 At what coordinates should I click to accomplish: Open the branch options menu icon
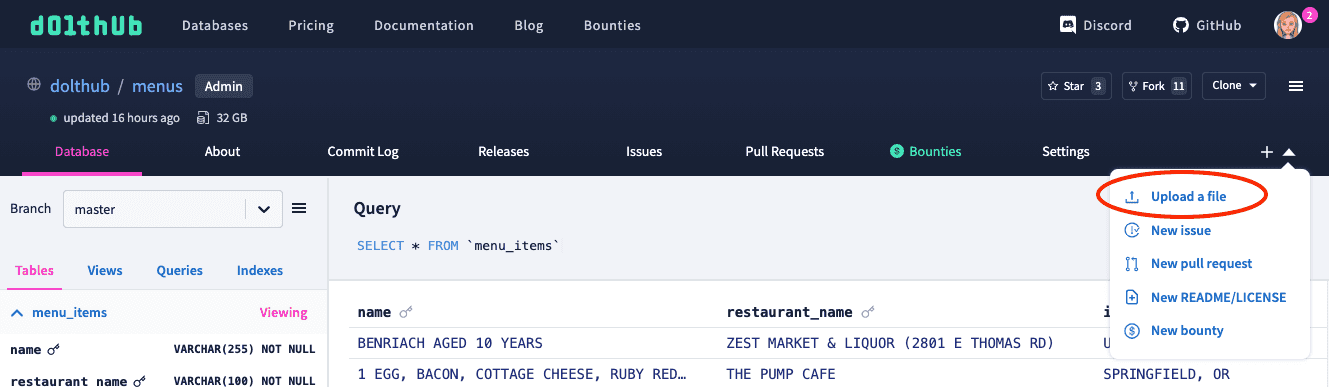tap(298, 208)
